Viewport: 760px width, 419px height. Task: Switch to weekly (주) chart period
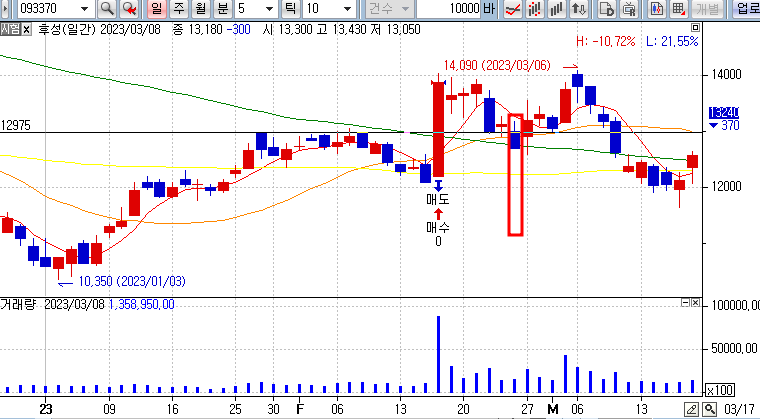pyautogui.click(x=178, y=9)
